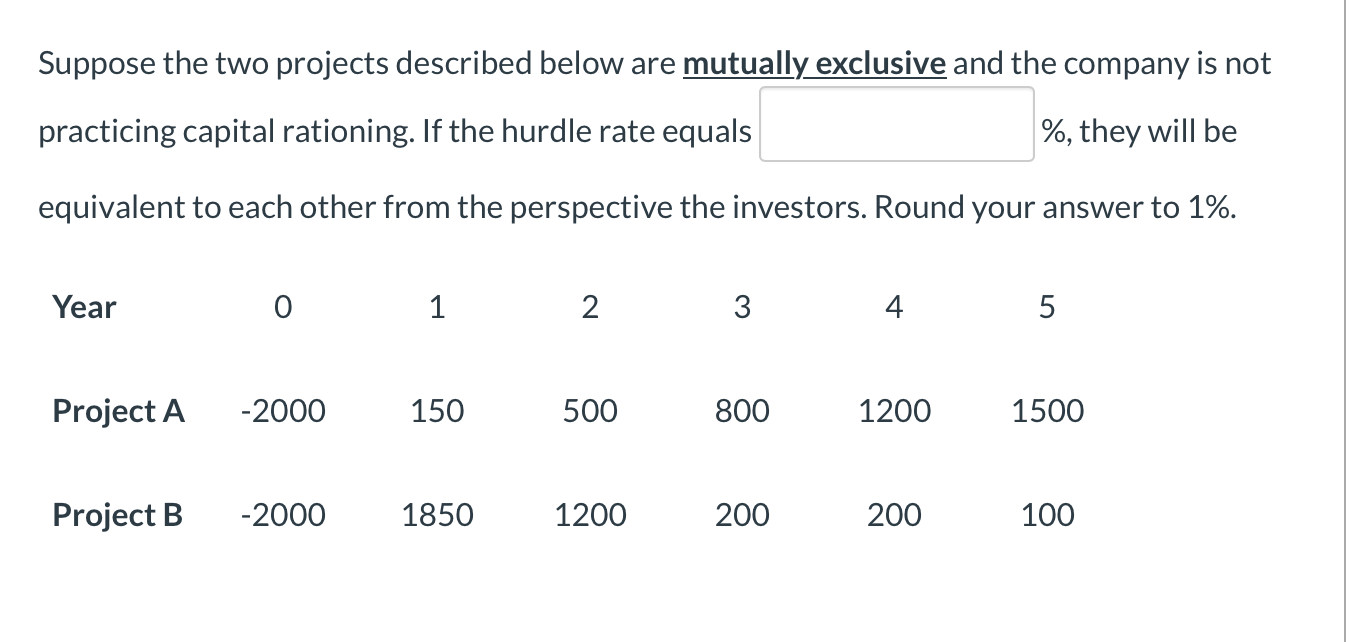Image resolution: width=1352 pixels, height=642 pixels.
Task: Click Project A's cash flow of 1500
Action: coord(1047,411)
